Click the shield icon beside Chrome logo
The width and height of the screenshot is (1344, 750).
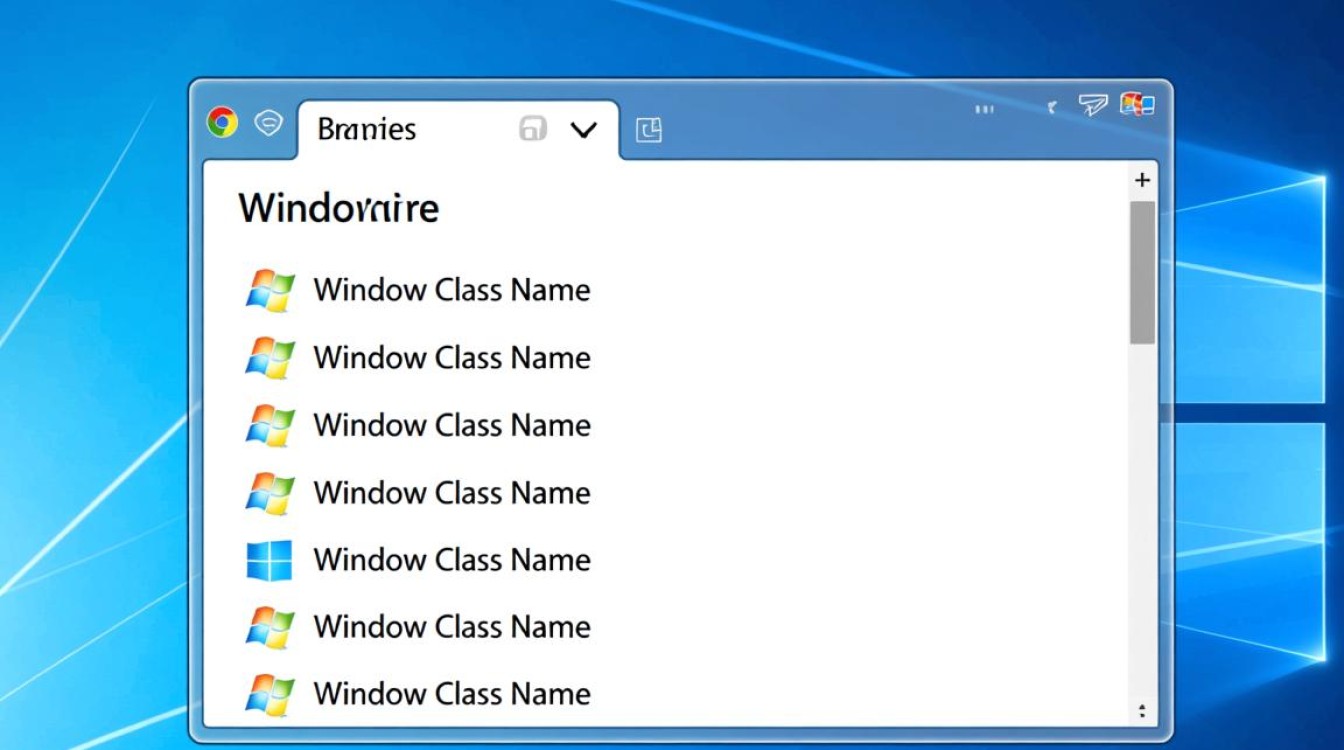tap(268, 123)
